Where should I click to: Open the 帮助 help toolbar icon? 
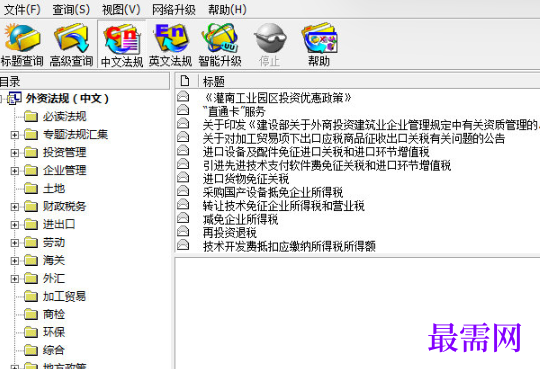point(319,45)
